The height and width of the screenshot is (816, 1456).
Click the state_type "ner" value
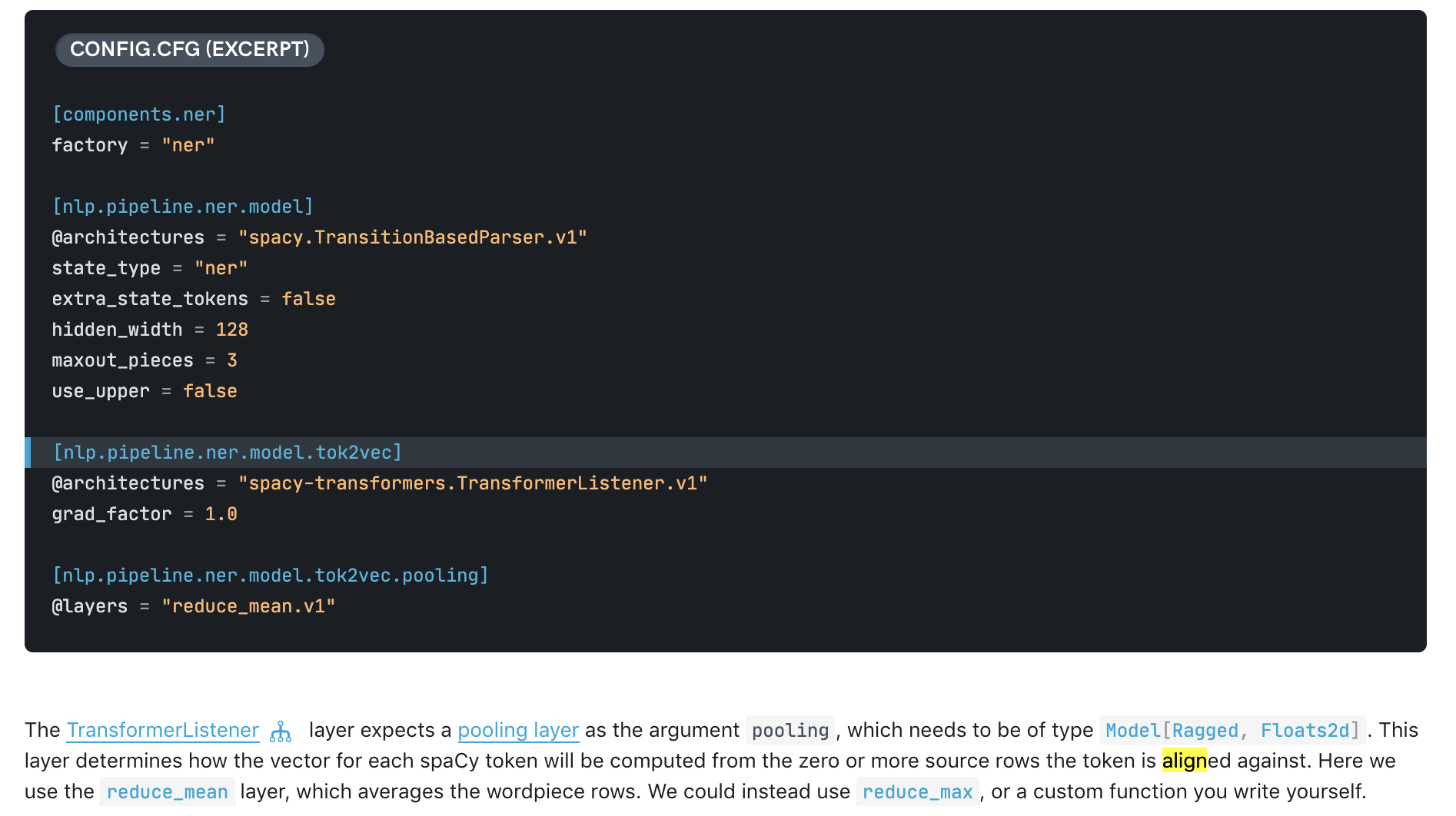221,268
